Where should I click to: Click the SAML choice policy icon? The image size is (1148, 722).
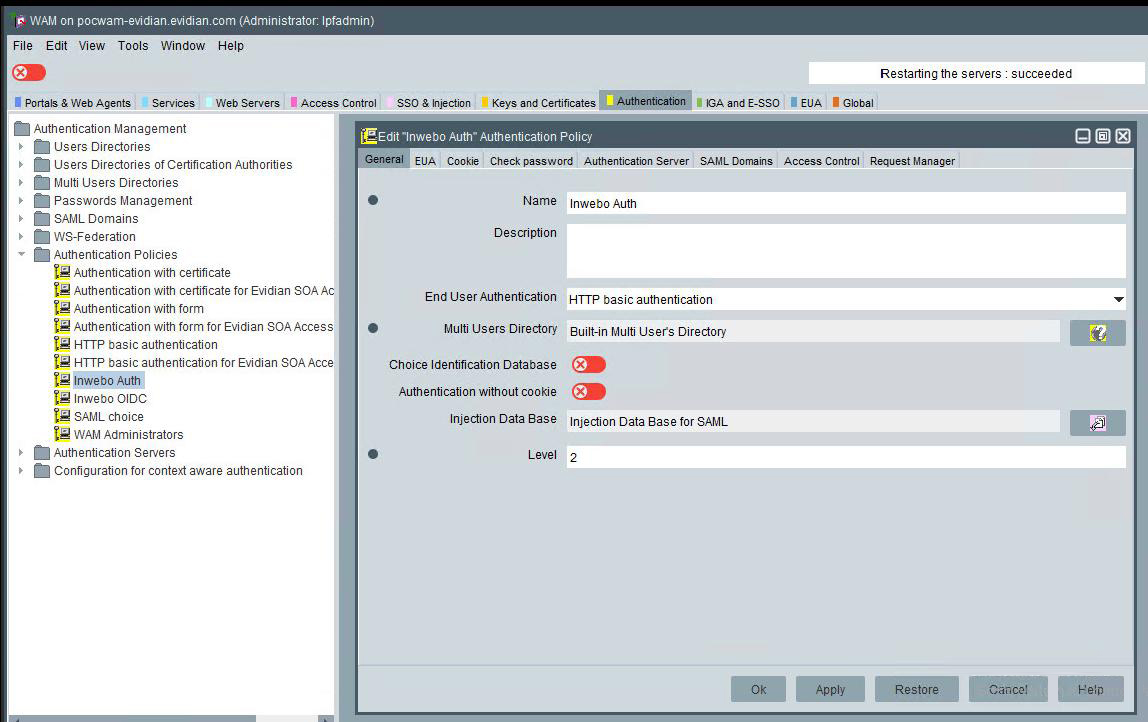pos(62,417)
